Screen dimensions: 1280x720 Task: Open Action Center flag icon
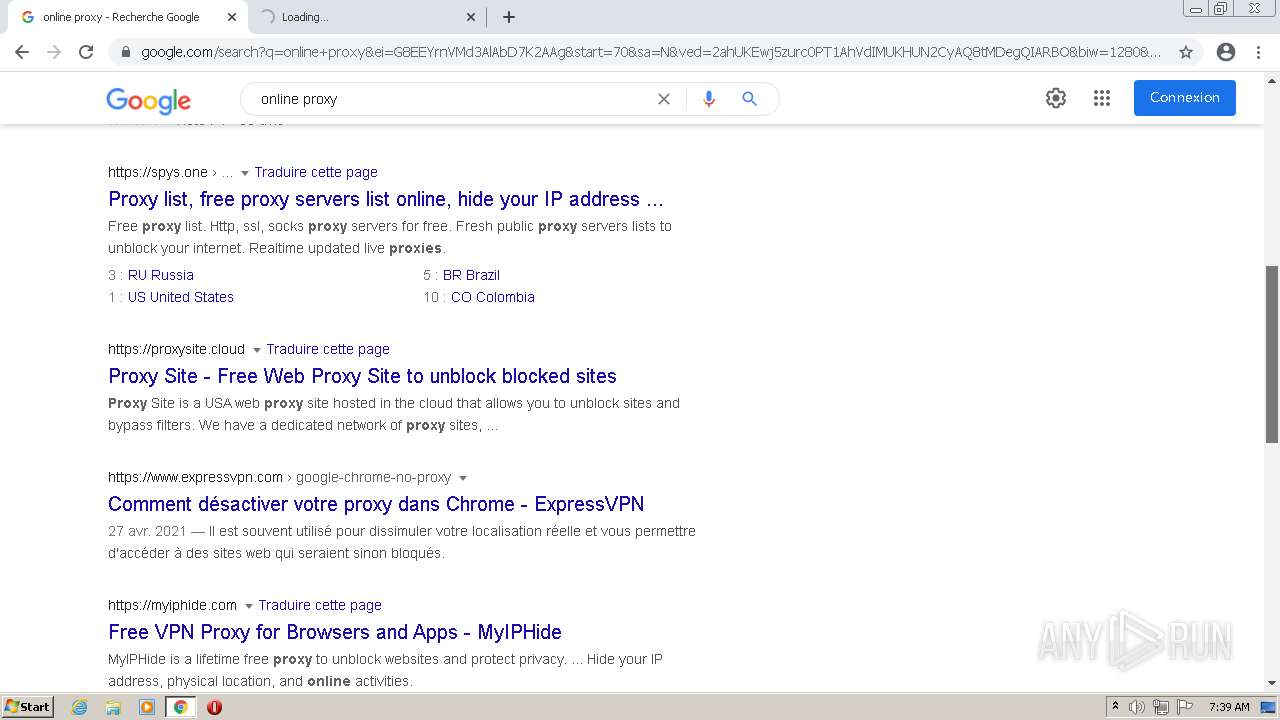pos(1185,707)
